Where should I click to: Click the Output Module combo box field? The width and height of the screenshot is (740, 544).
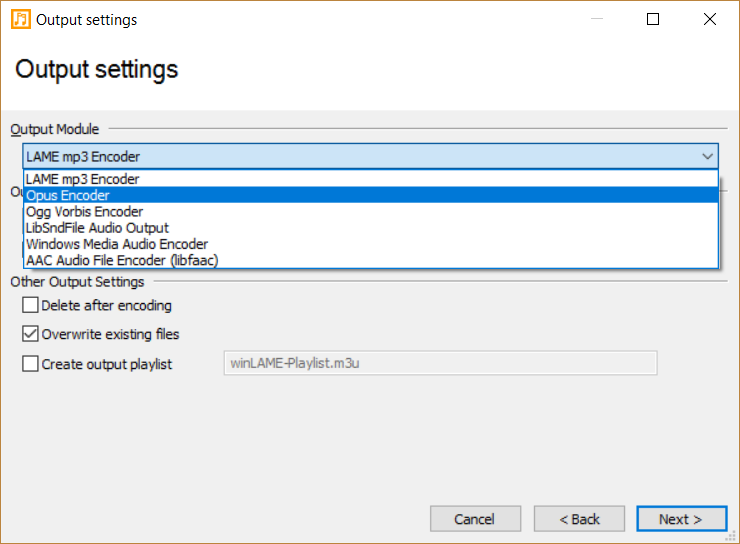(x=370, y=156)
